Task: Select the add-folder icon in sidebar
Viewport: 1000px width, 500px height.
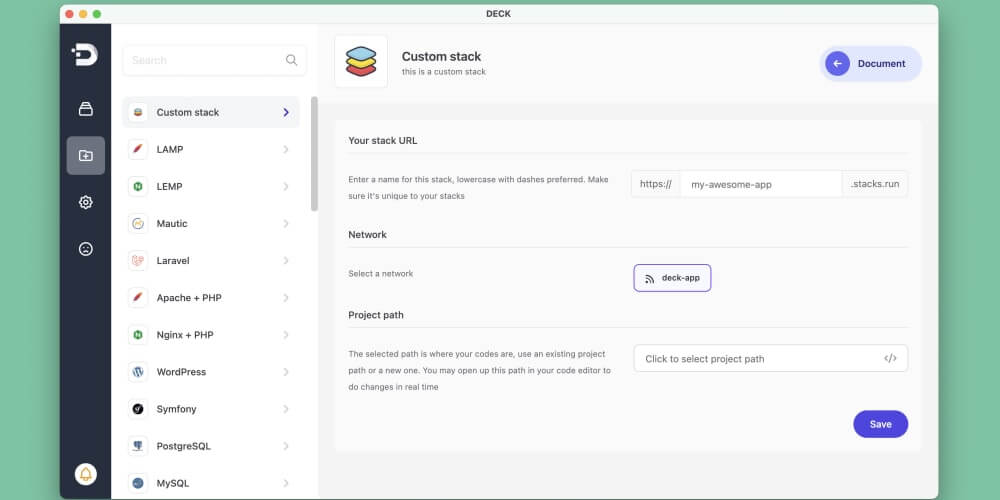Action: point(85,156)
